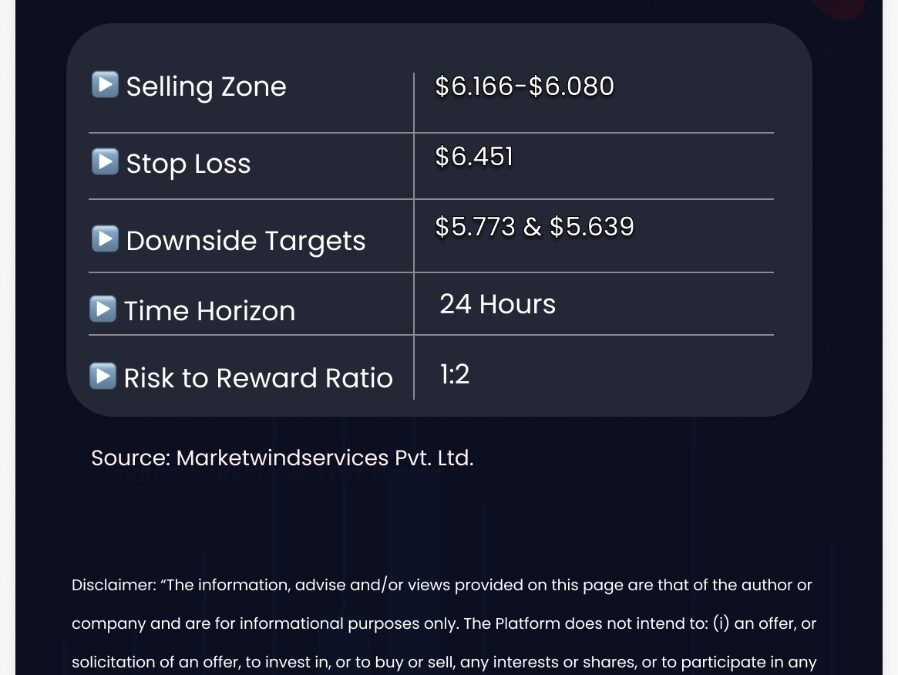Click the $6.166-$6.080 selling zone value
898x675 pixels.
pyautogui.click(x=525, y=86)
